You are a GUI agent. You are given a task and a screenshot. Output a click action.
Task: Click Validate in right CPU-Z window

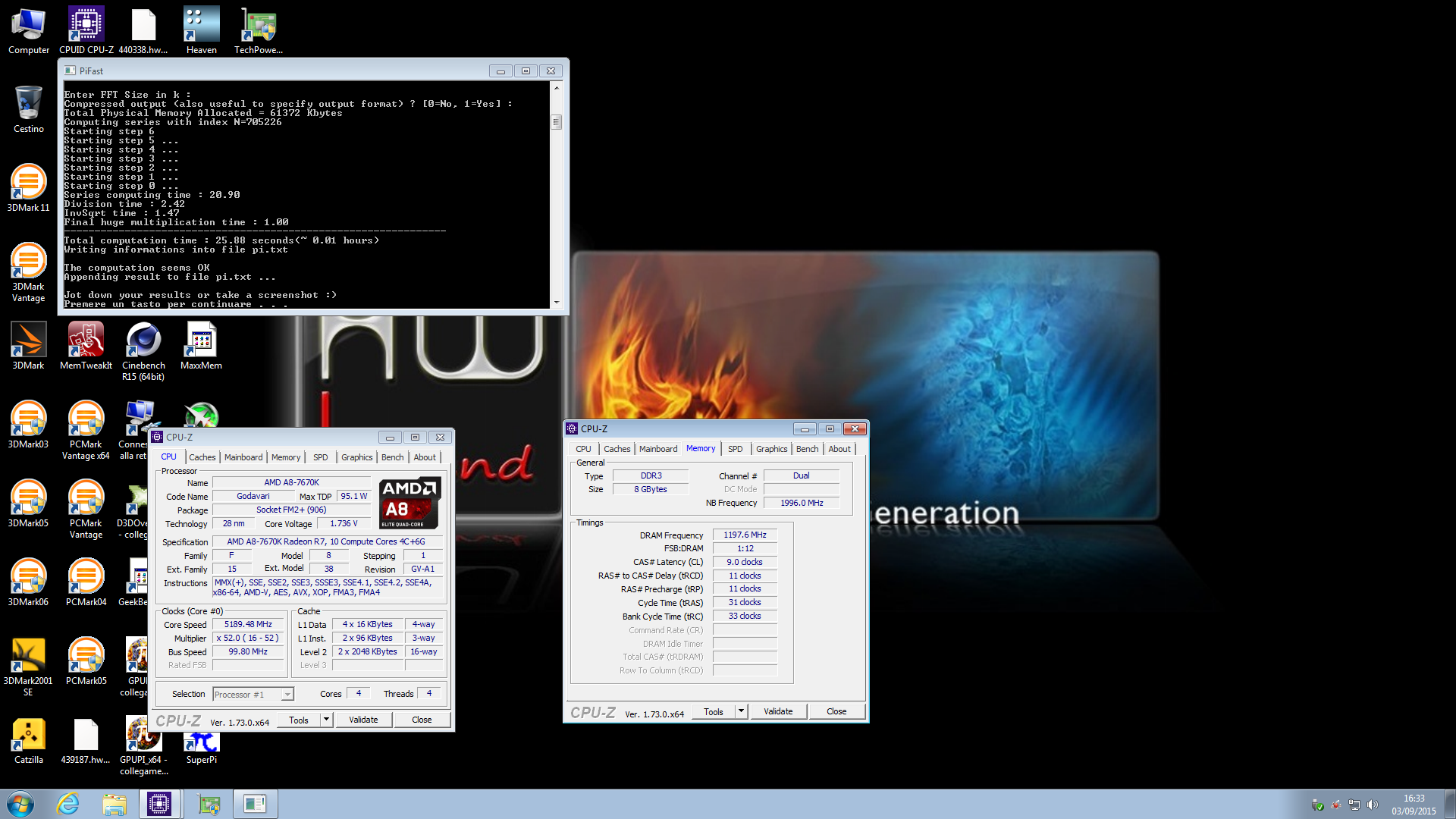[778, 711]
